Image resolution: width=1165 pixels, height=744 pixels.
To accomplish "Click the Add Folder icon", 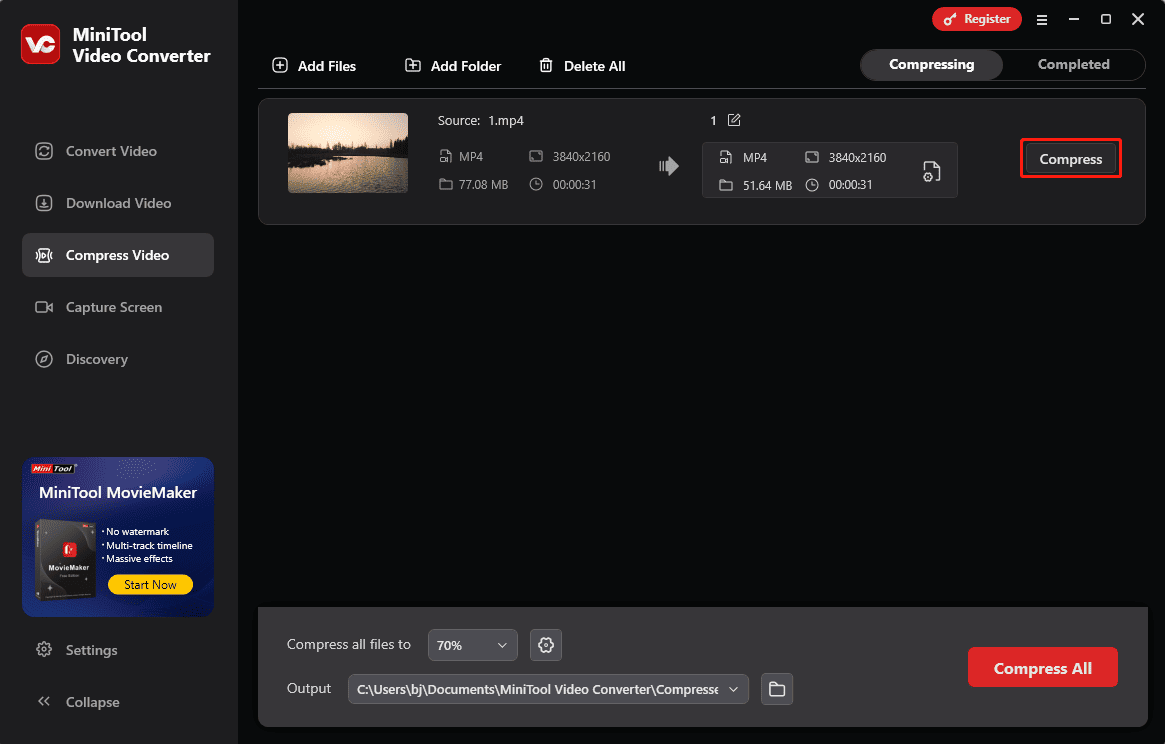I will [x=412, y=65].
